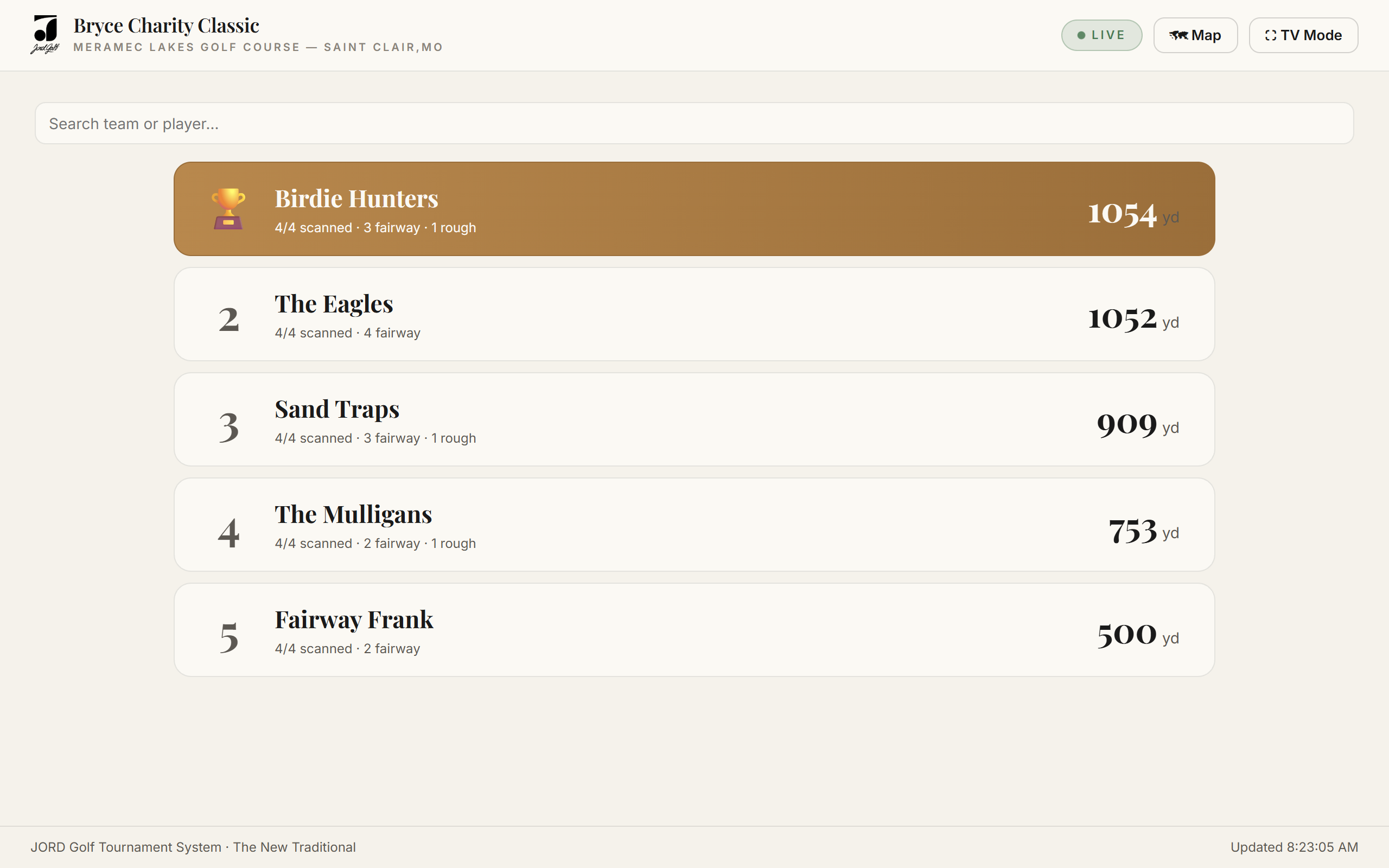Click the 909 yd Sand Traps distance

1138,425
